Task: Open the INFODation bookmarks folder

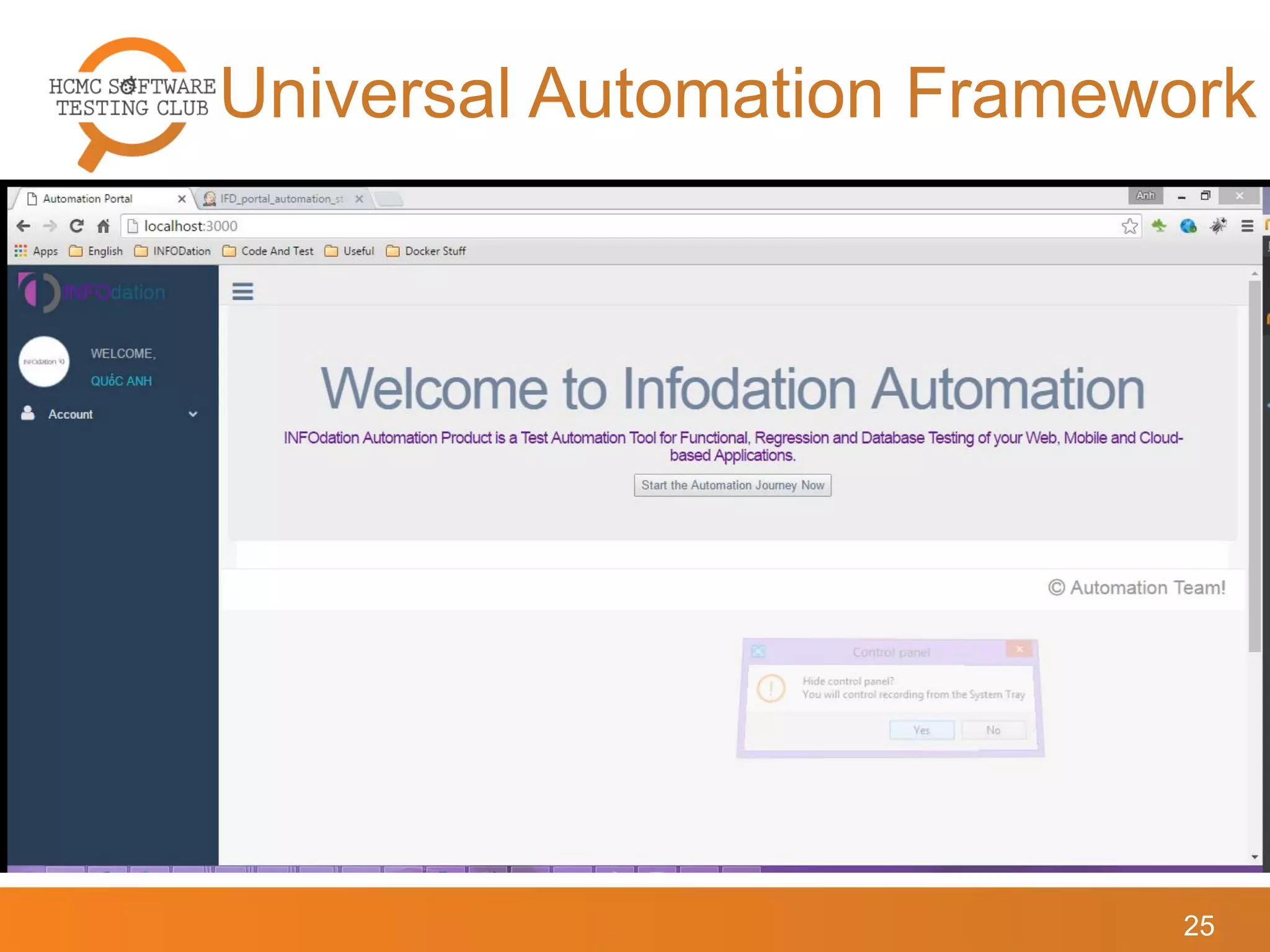Action: [172, 251]
